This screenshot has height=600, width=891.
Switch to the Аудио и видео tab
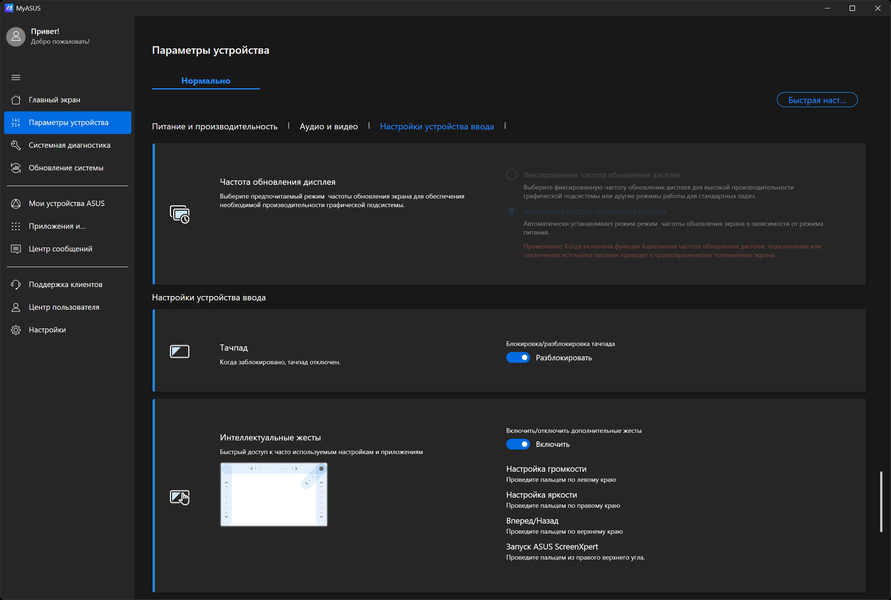coord(328,127)
